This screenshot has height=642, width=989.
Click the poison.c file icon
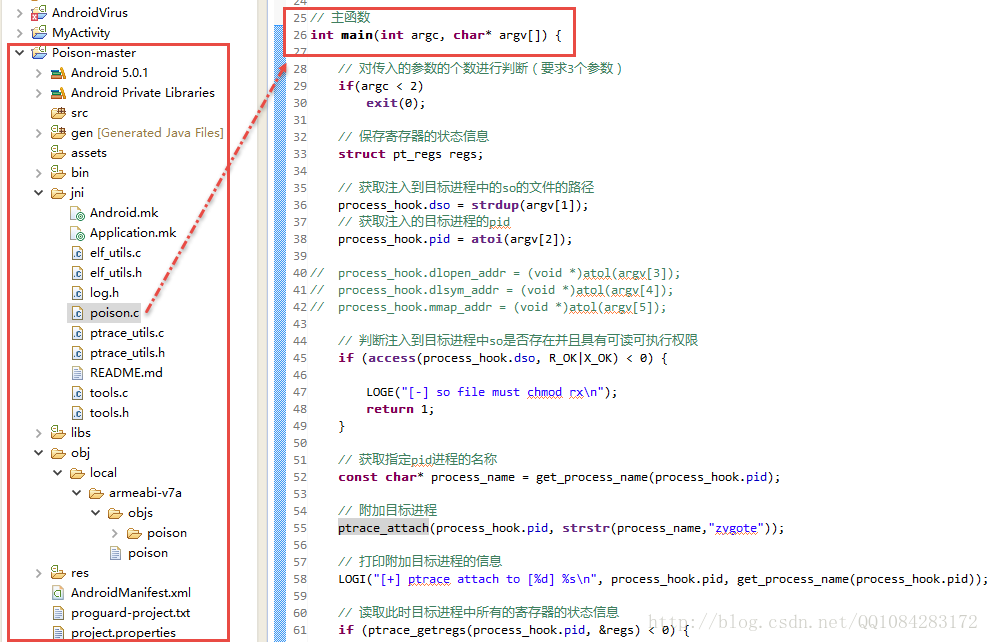pyautogui.click(x=77, y=313)
